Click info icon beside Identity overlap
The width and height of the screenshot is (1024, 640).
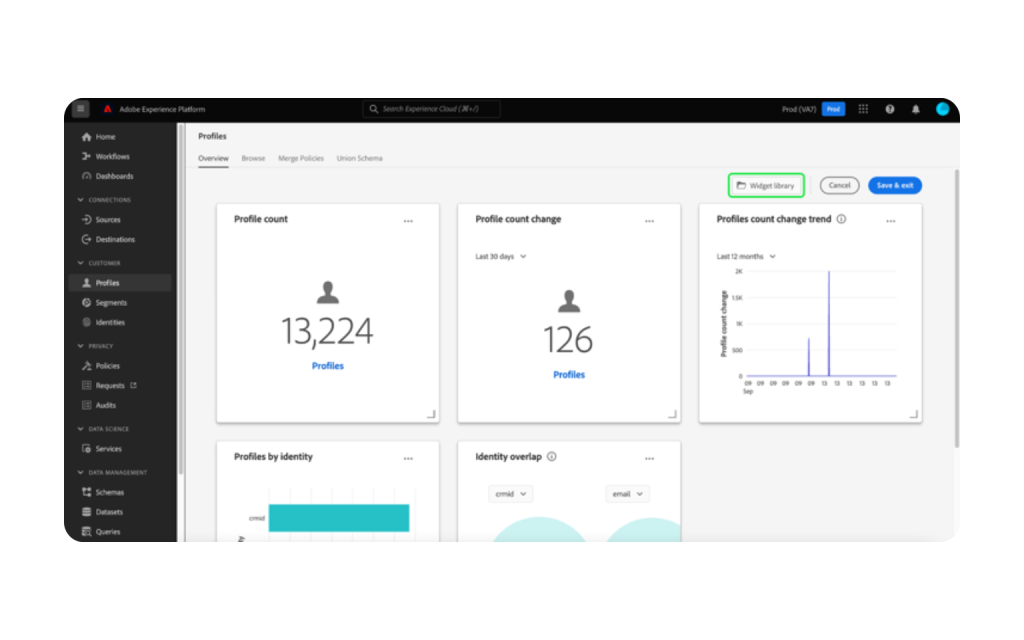click(x=552, y=457)
